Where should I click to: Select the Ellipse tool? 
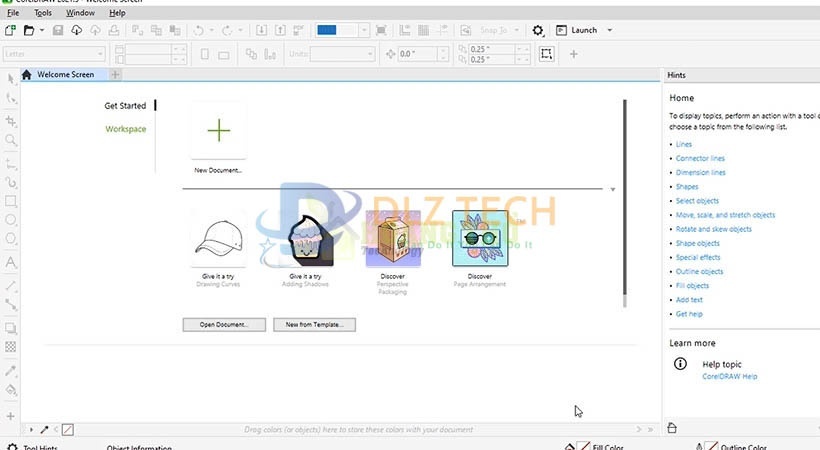coord(11,220)
